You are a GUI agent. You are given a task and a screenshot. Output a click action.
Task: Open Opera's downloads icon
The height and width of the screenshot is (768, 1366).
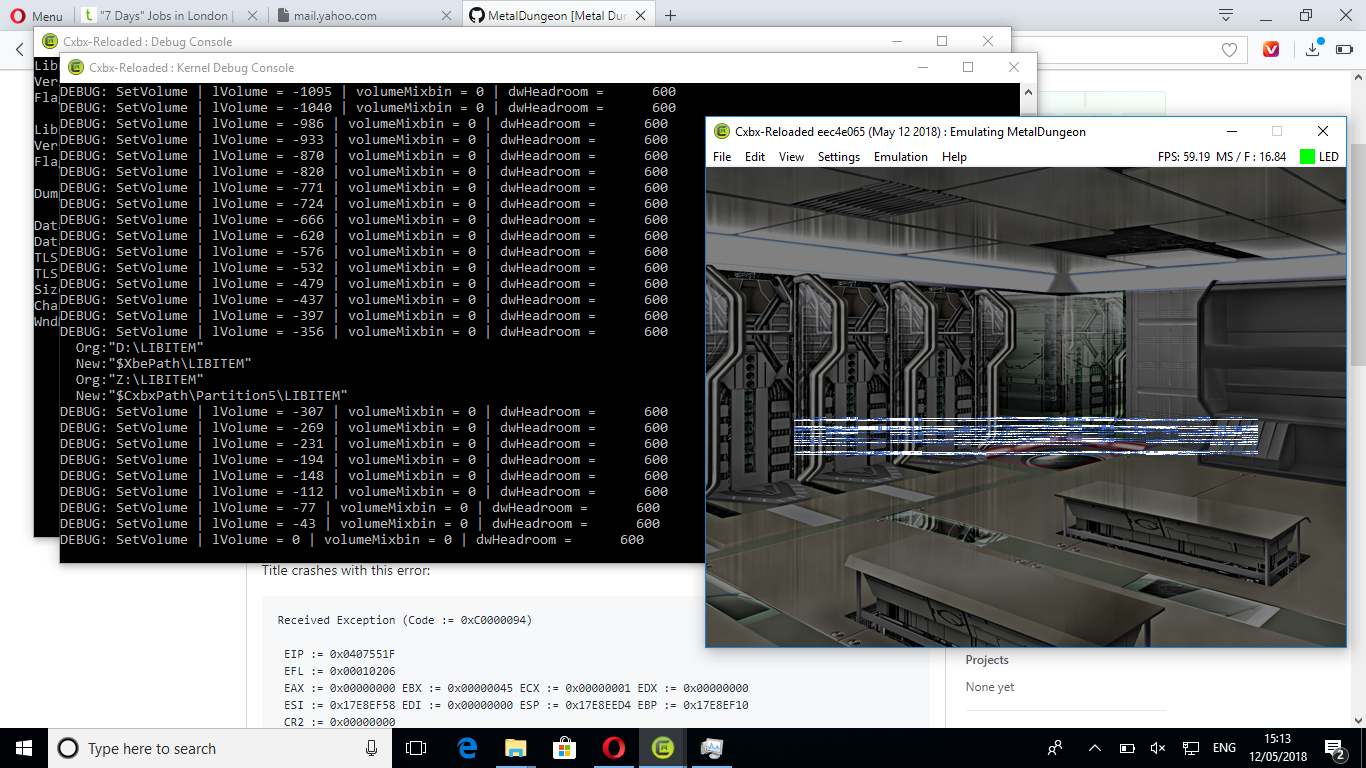click(1313, 48)
